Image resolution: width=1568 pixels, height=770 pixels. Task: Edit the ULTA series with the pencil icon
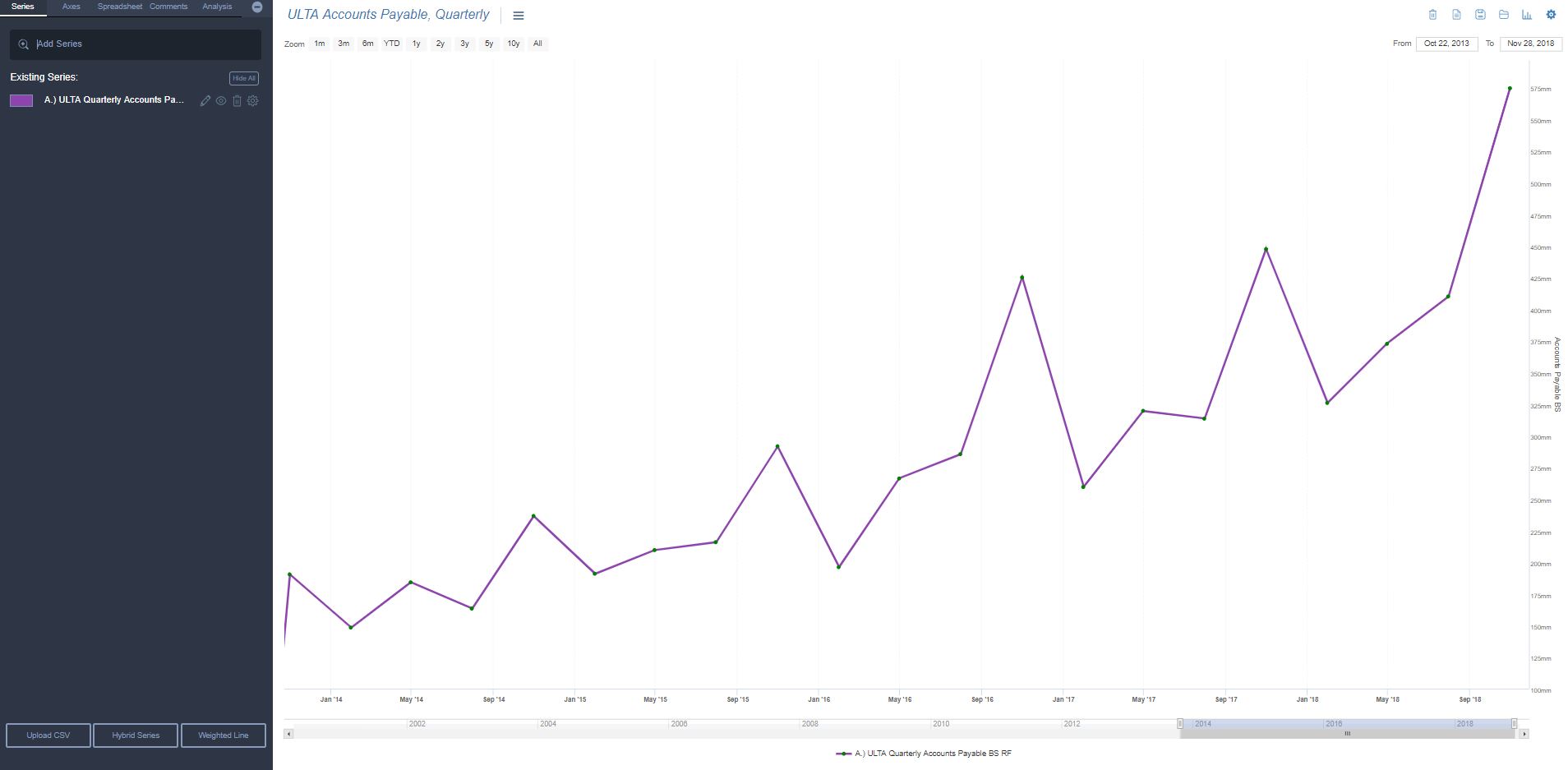tap(205, 100)
